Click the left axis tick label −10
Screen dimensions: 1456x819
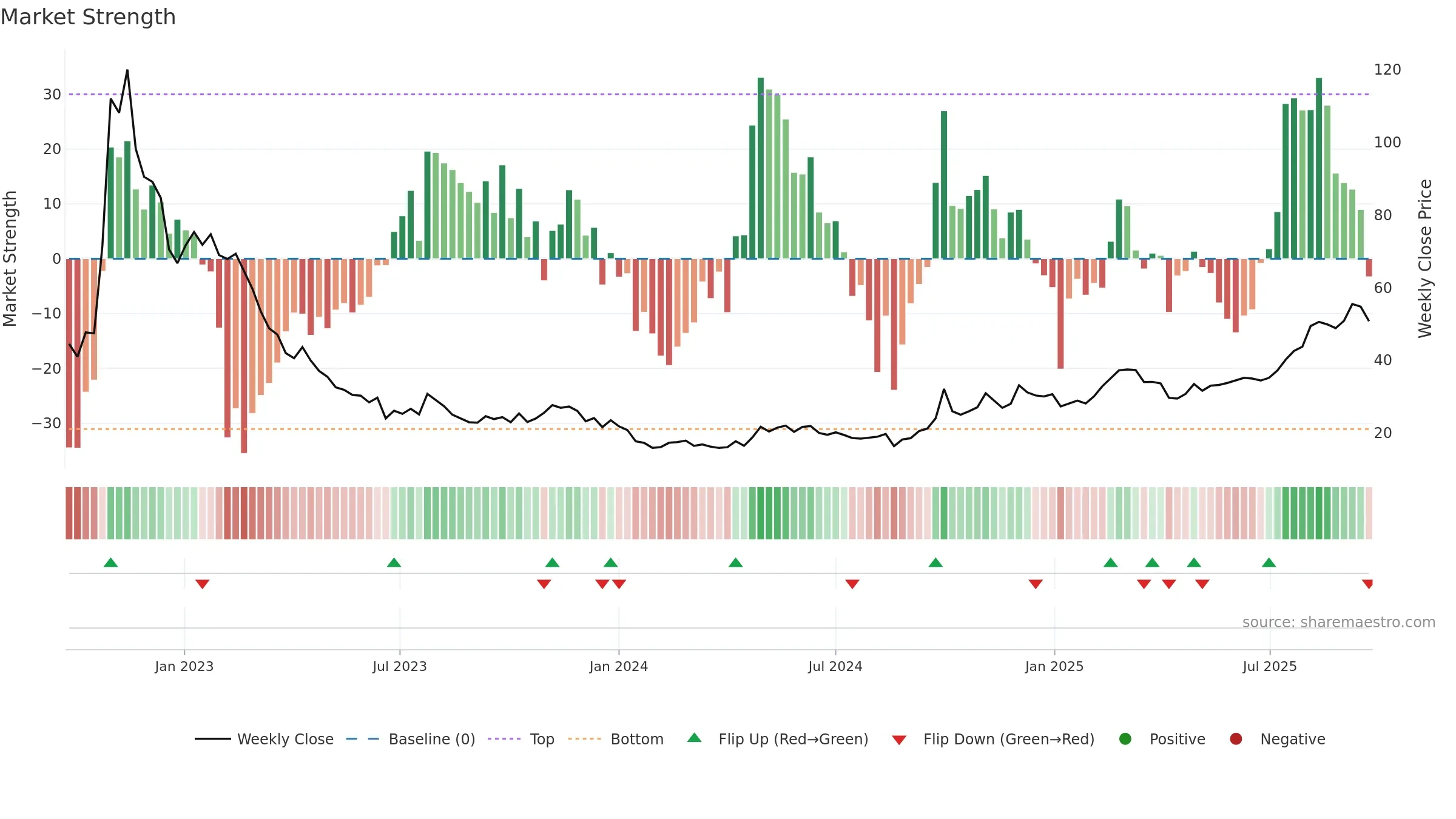click(x=47, y=314)
